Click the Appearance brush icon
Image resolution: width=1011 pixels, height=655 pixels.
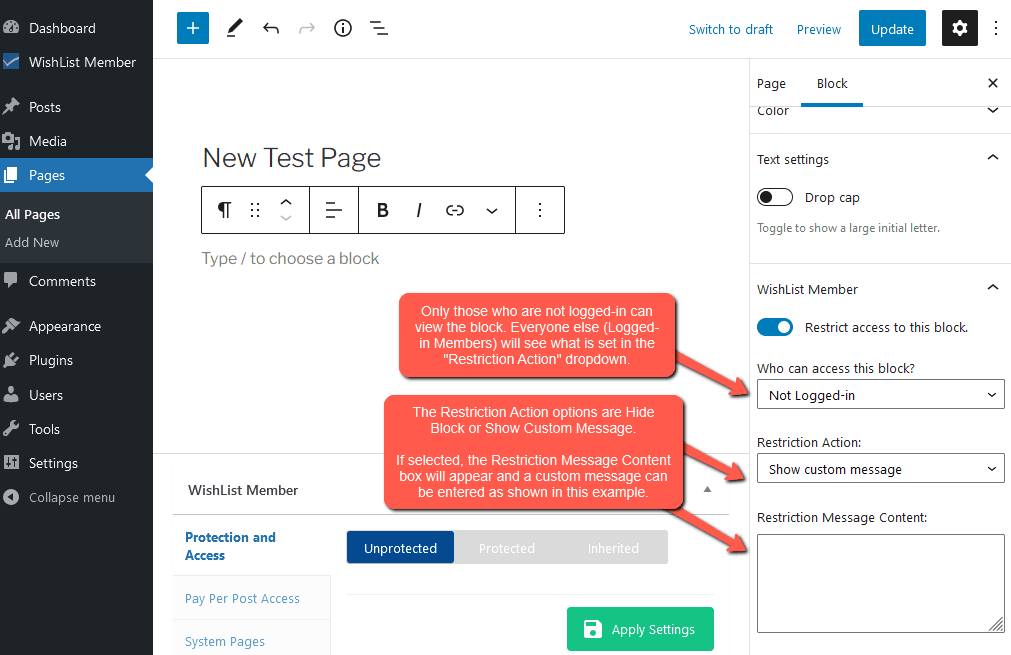coord(11,326)
